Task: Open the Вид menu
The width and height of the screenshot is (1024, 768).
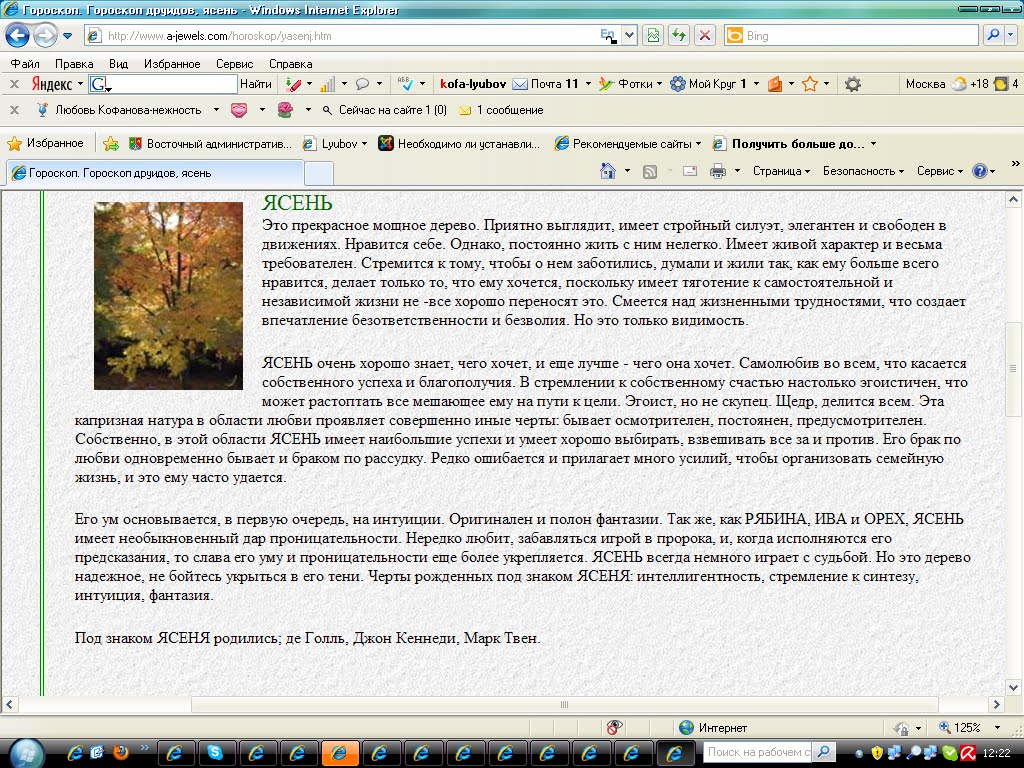Action: click(x=118, y=64)
